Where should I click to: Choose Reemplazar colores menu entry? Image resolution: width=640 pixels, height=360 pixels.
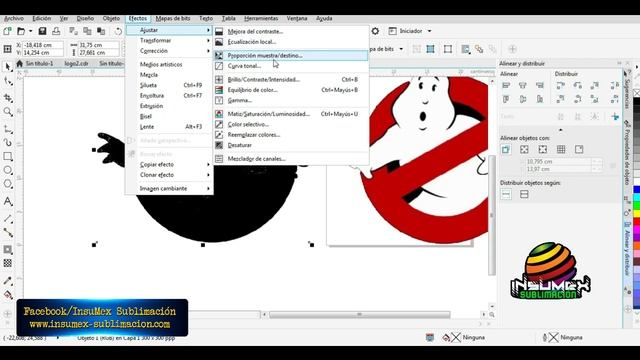291,135
